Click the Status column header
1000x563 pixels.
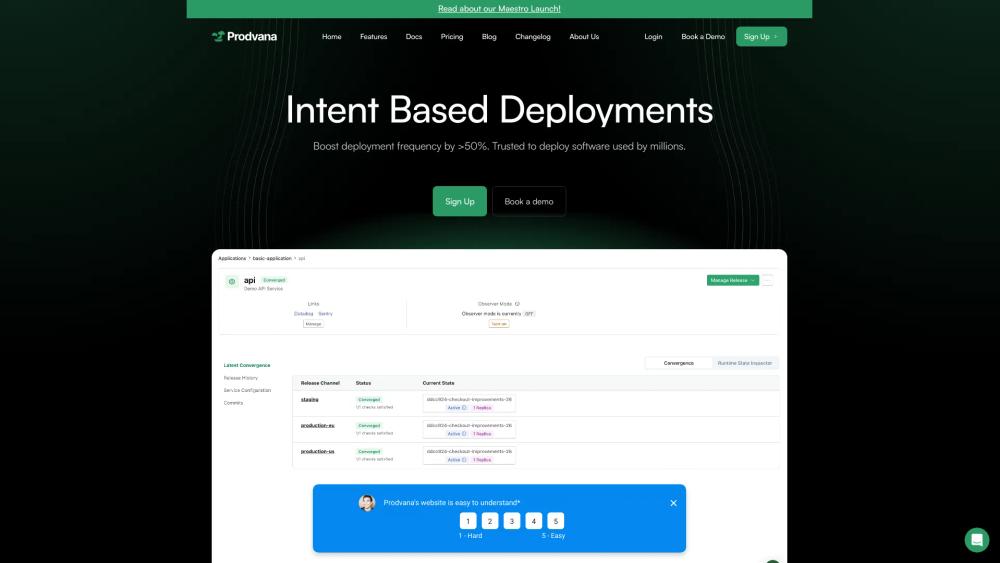[x=364, y=383]
